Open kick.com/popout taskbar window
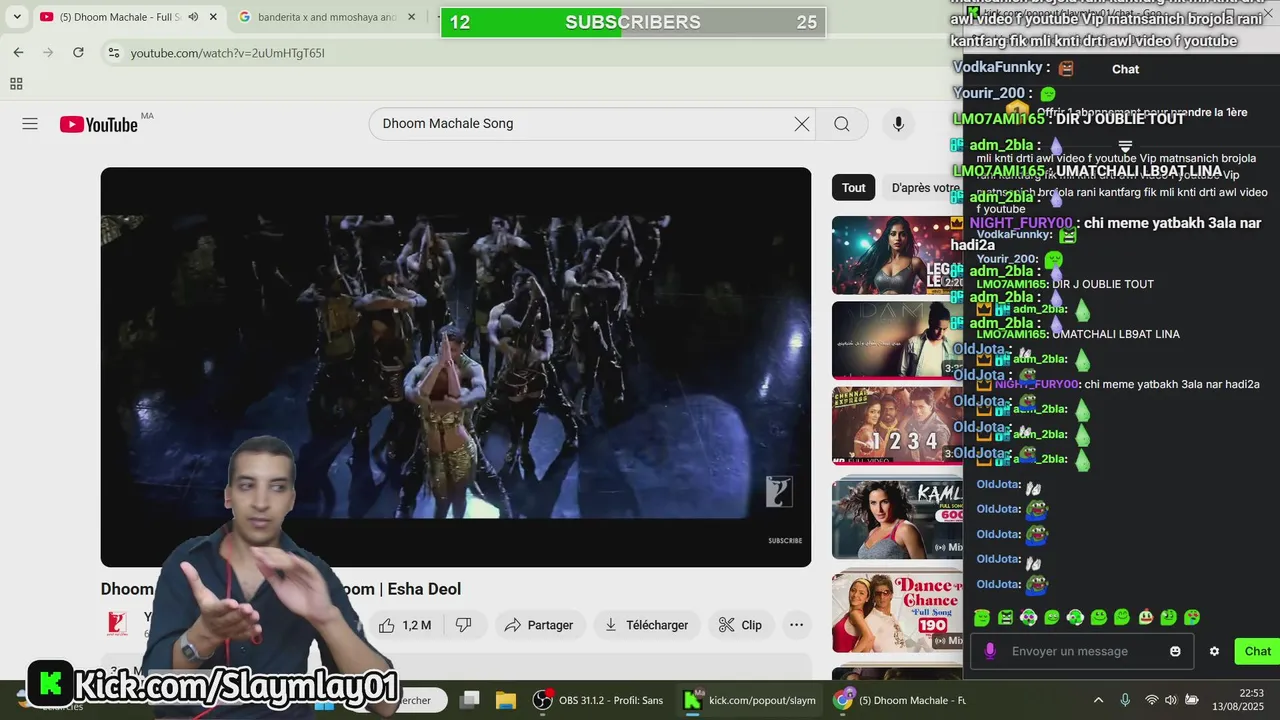 (x=750, y=700)
